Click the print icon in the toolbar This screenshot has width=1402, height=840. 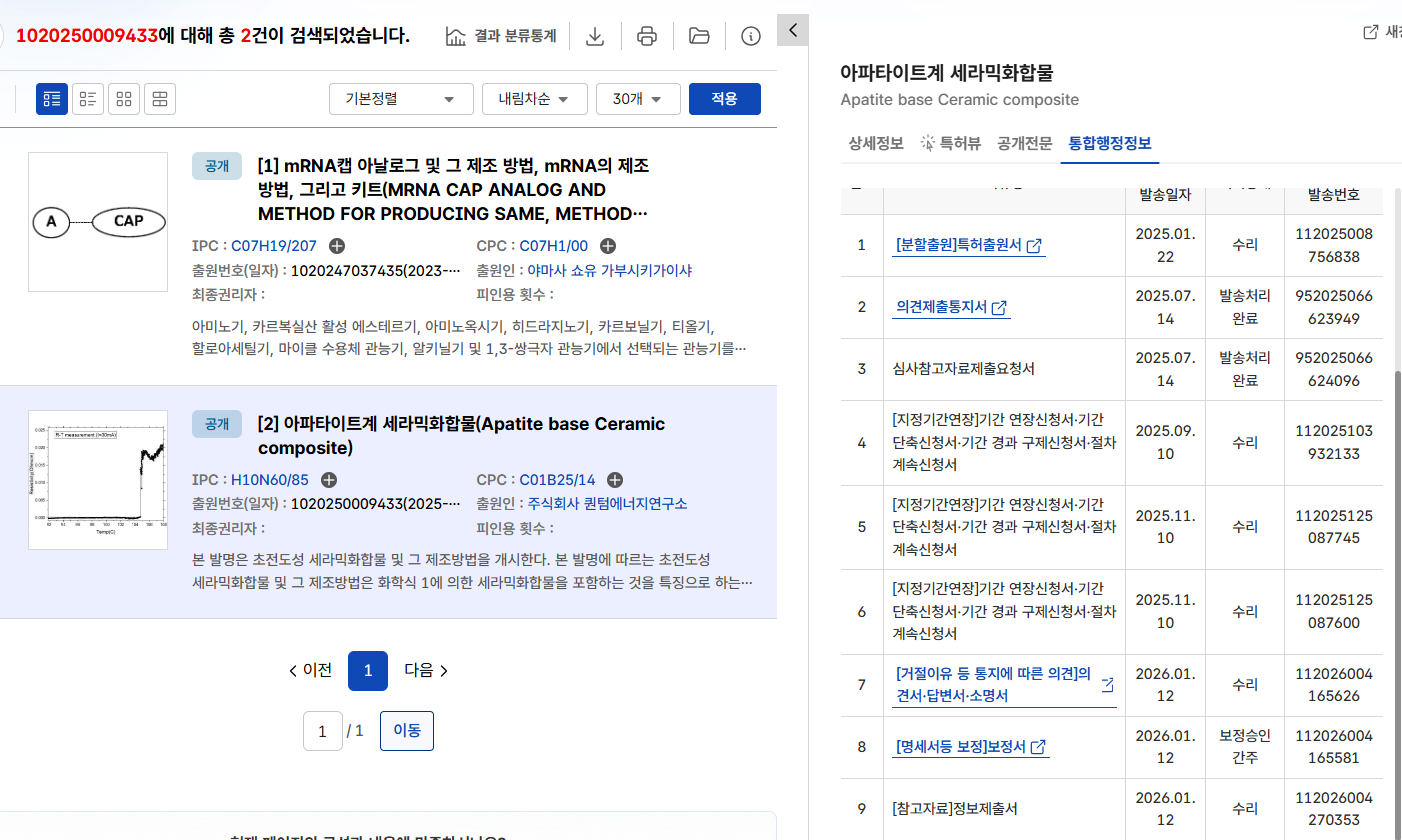(647, 36)
